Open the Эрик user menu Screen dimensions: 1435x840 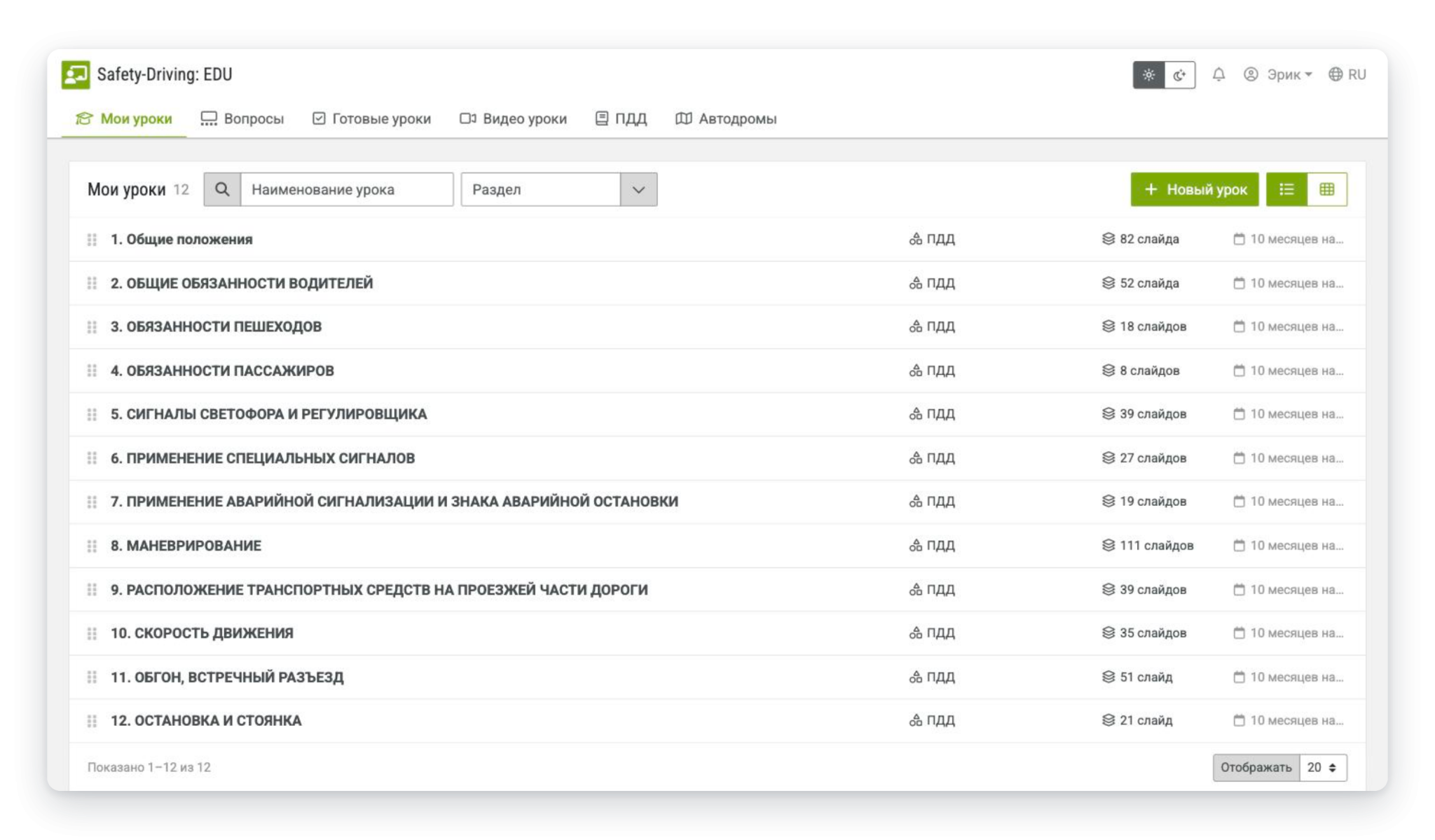point(1278,74)
